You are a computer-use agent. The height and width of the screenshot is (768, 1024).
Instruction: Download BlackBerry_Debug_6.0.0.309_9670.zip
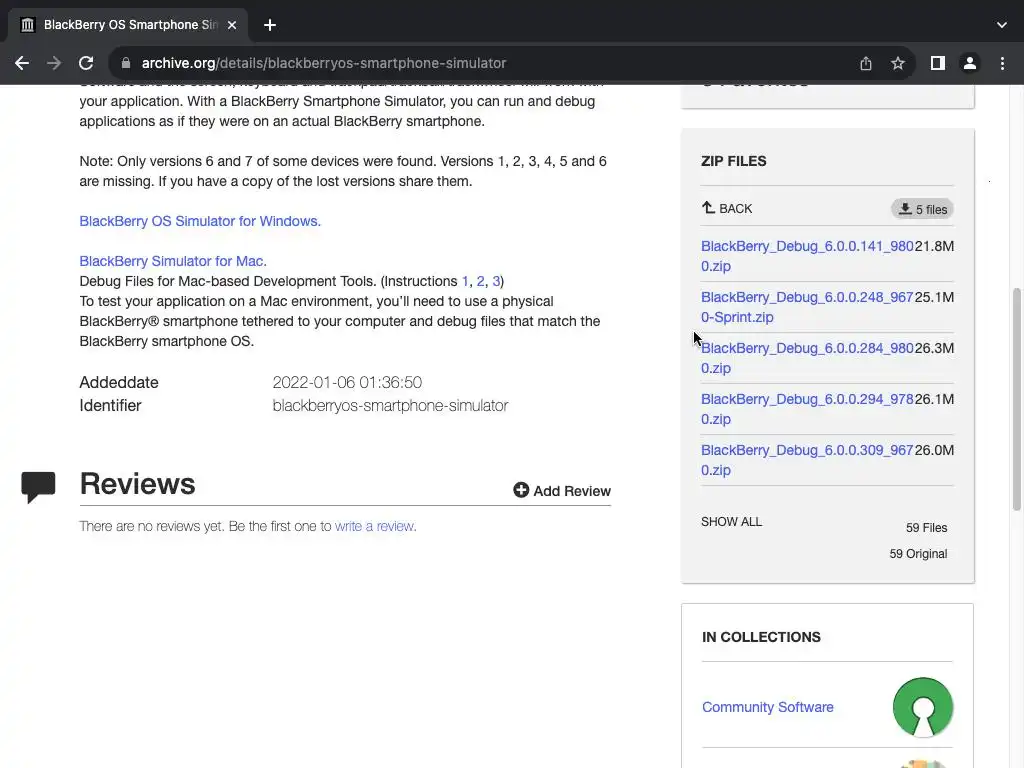807,460
